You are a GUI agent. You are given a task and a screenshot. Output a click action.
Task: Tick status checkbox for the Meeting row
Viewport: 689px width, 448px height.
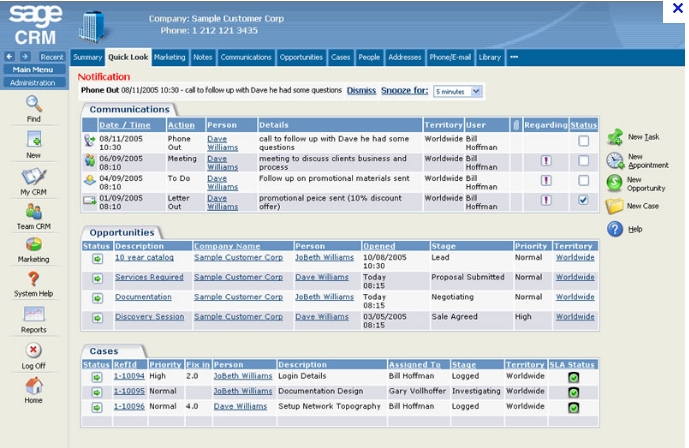tap(583, 160)
